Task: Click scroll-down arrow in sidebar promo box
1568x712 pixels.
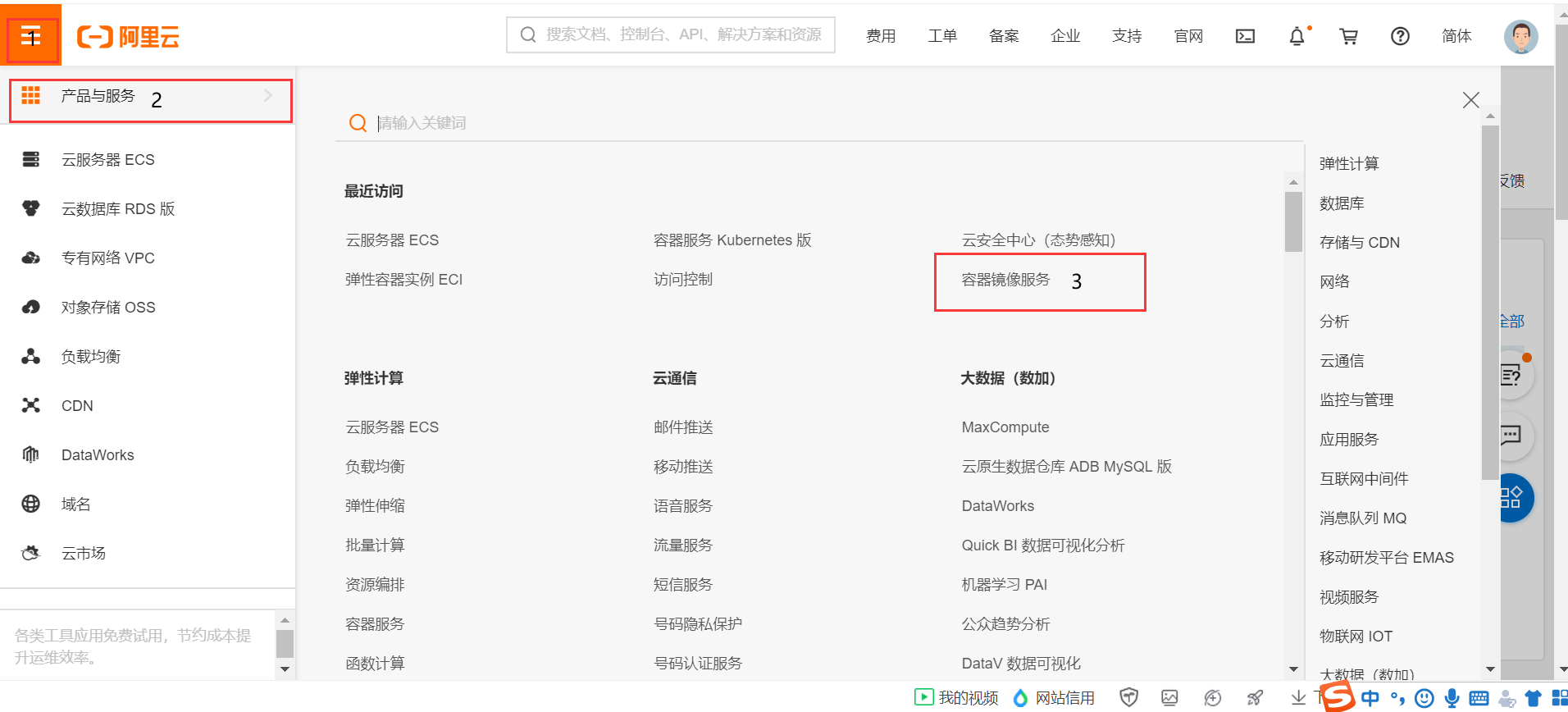Action: 285,669
